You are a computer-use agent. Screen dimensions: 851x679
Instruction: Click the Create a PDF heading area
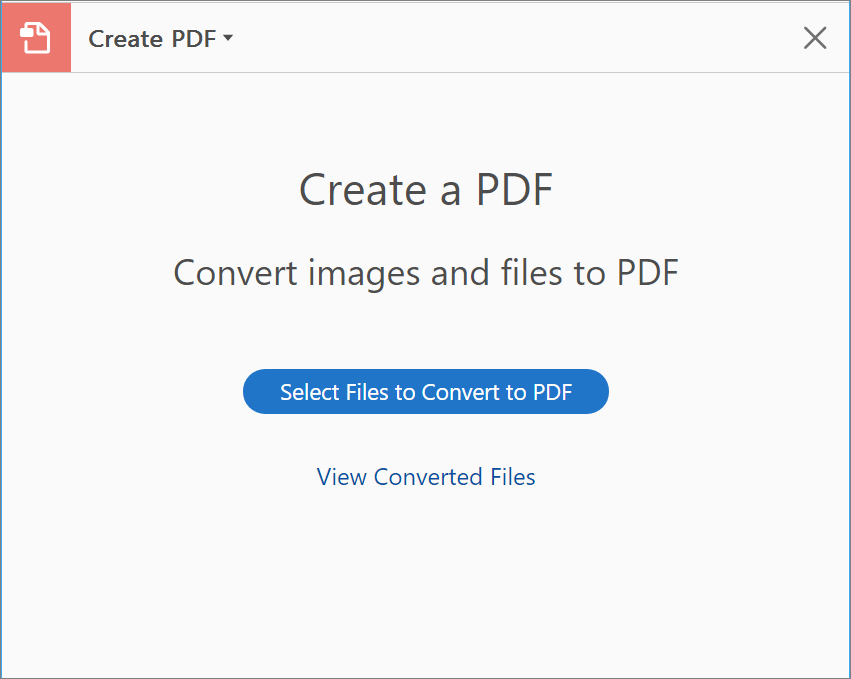[425, 190]
